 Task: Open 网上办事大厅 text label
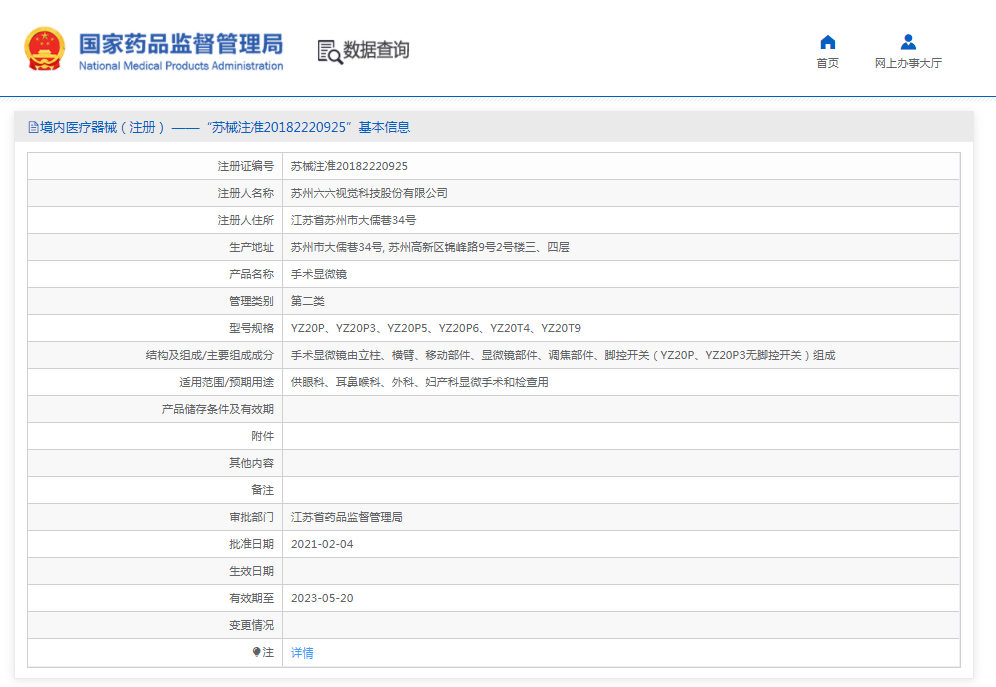(x=908, y=63)
